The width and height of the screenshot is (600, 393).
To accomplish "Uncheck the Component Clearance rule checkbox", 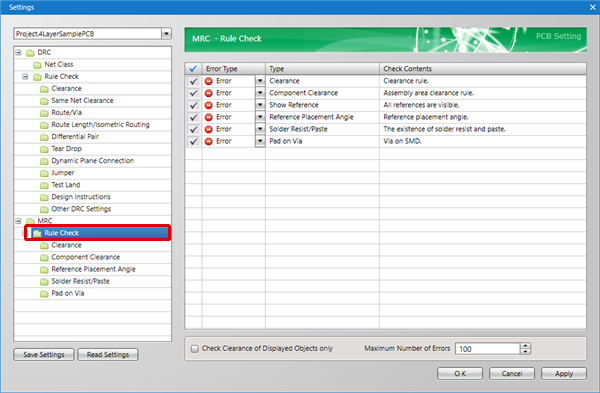I will tap(194, 93).
